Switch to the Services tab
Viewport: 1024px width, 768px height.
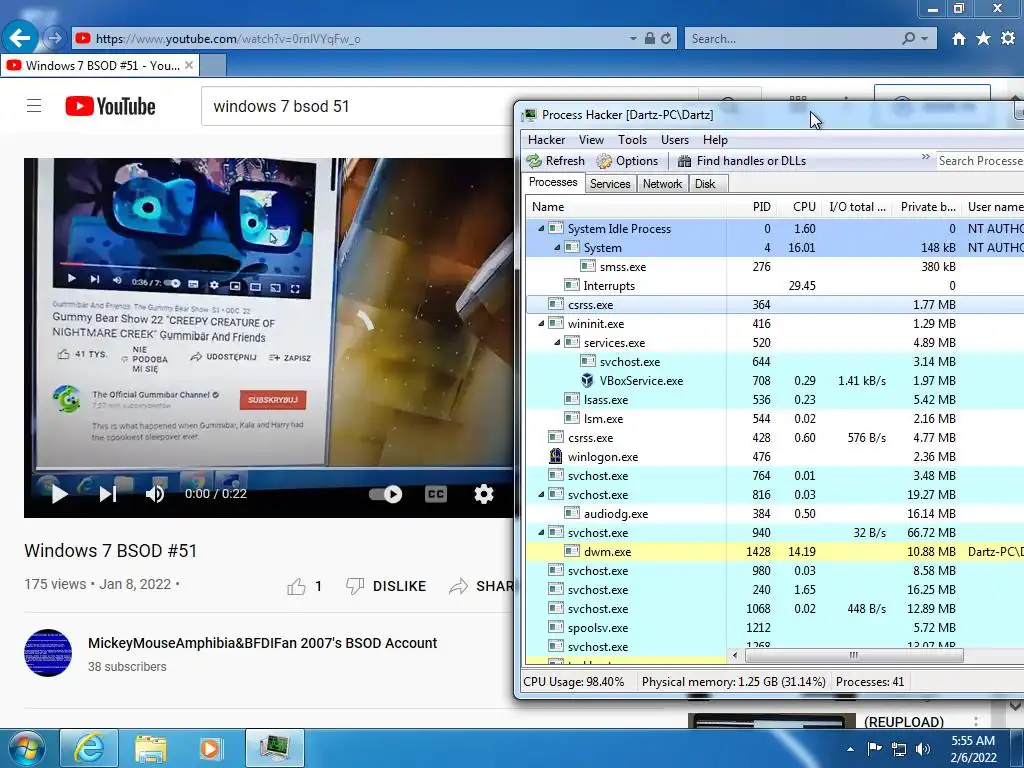coord(610,184)
